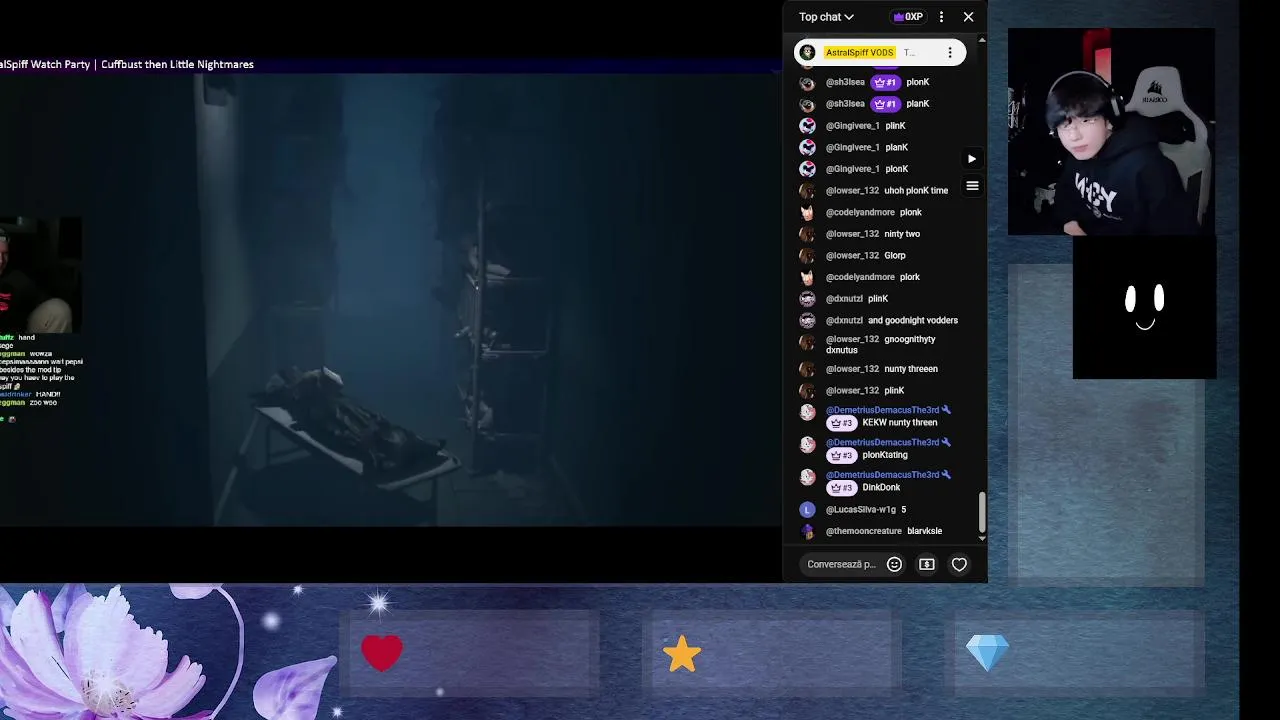Open the pinned AstralSpiff VODS message menu

(950, 53)
